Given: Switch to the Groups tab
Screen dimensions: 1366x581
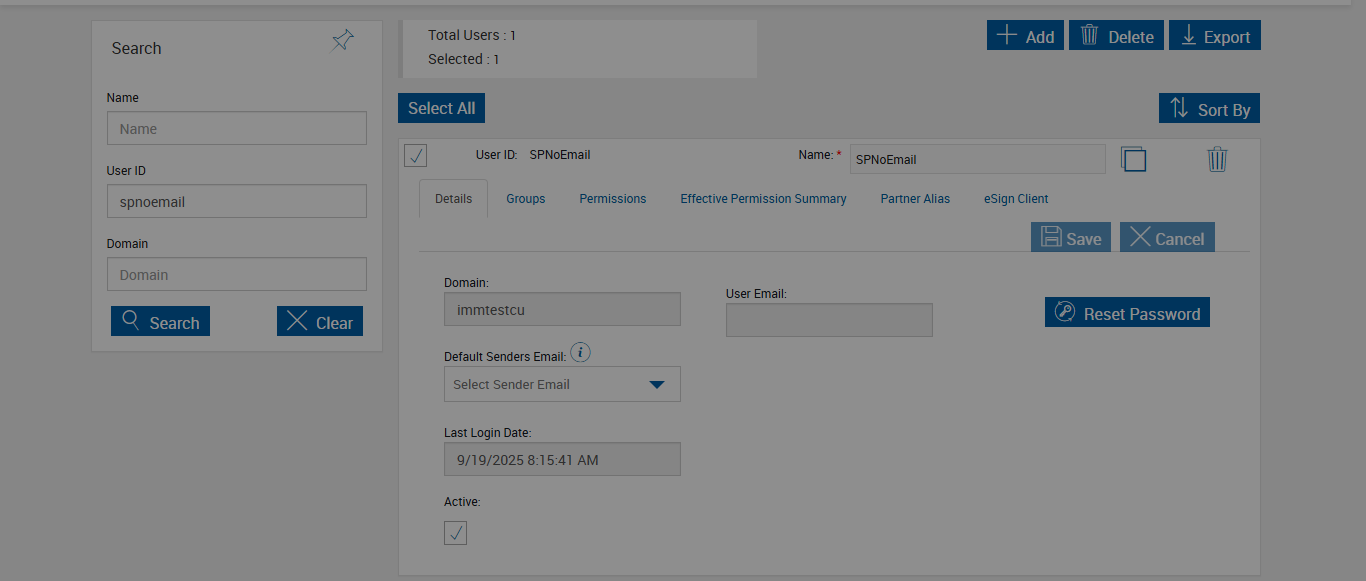Looking at the screenshot, I should pos(525,199).
